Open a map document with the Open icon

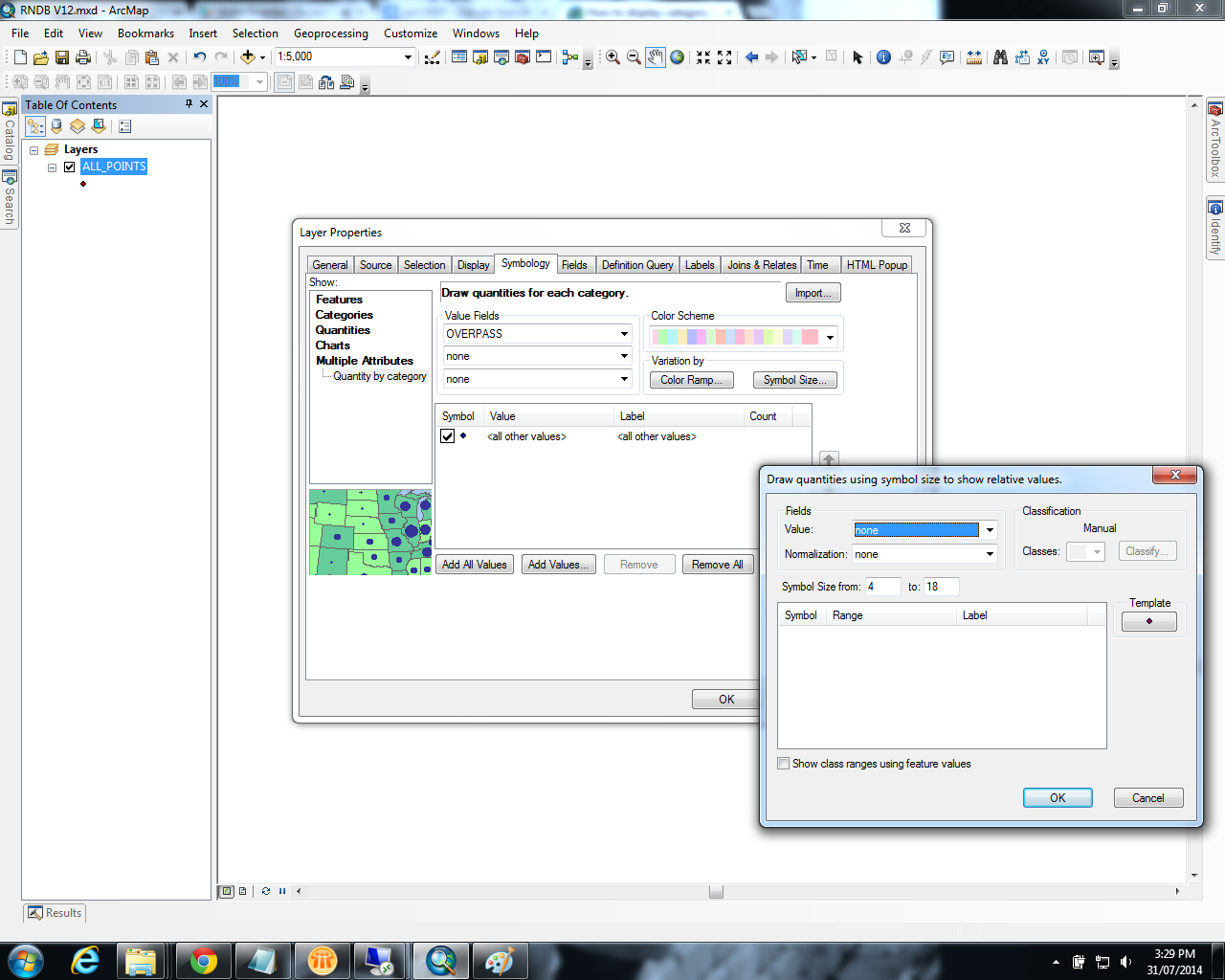point(40,57)
